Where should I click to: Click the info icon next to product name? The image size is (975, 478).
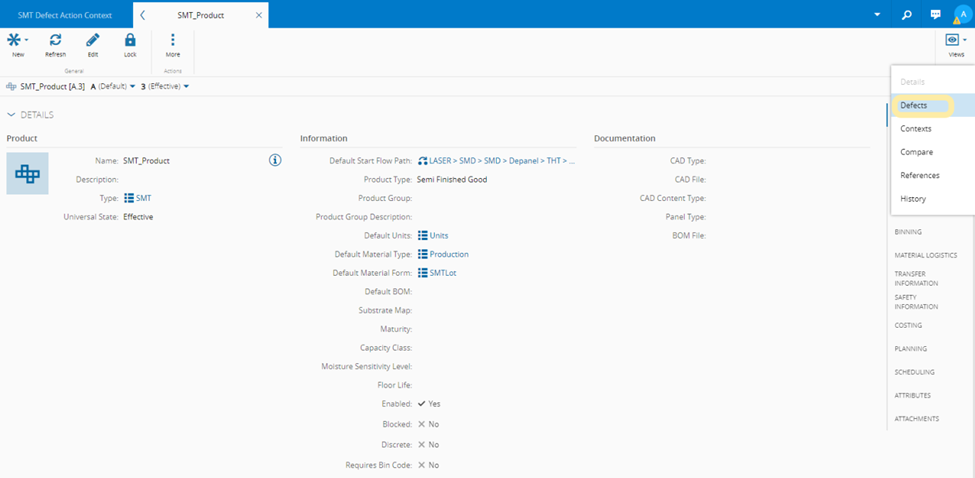(275, 160)
